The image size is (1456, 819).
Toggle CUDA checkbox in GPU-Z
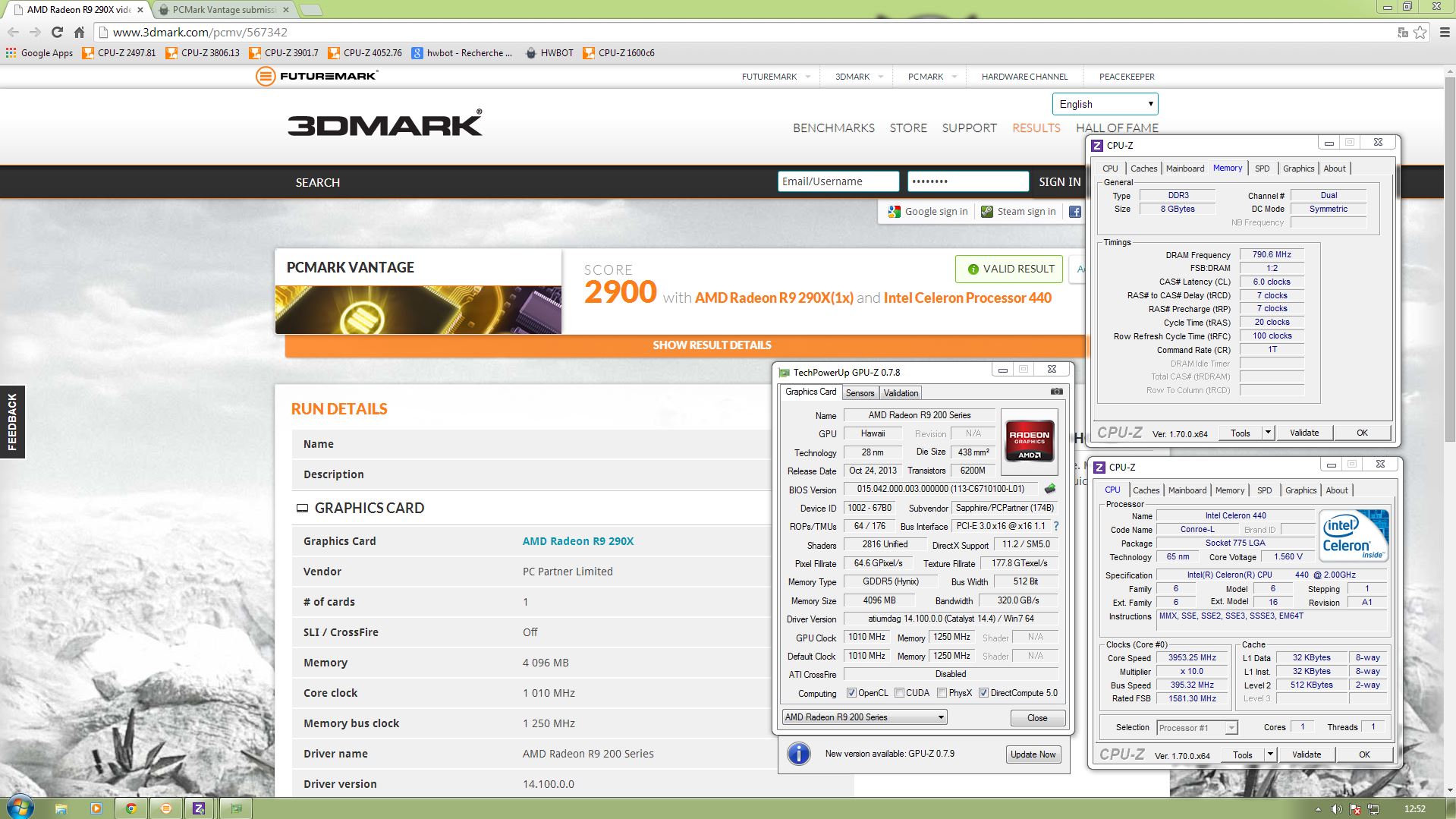[x=899, y=692]
